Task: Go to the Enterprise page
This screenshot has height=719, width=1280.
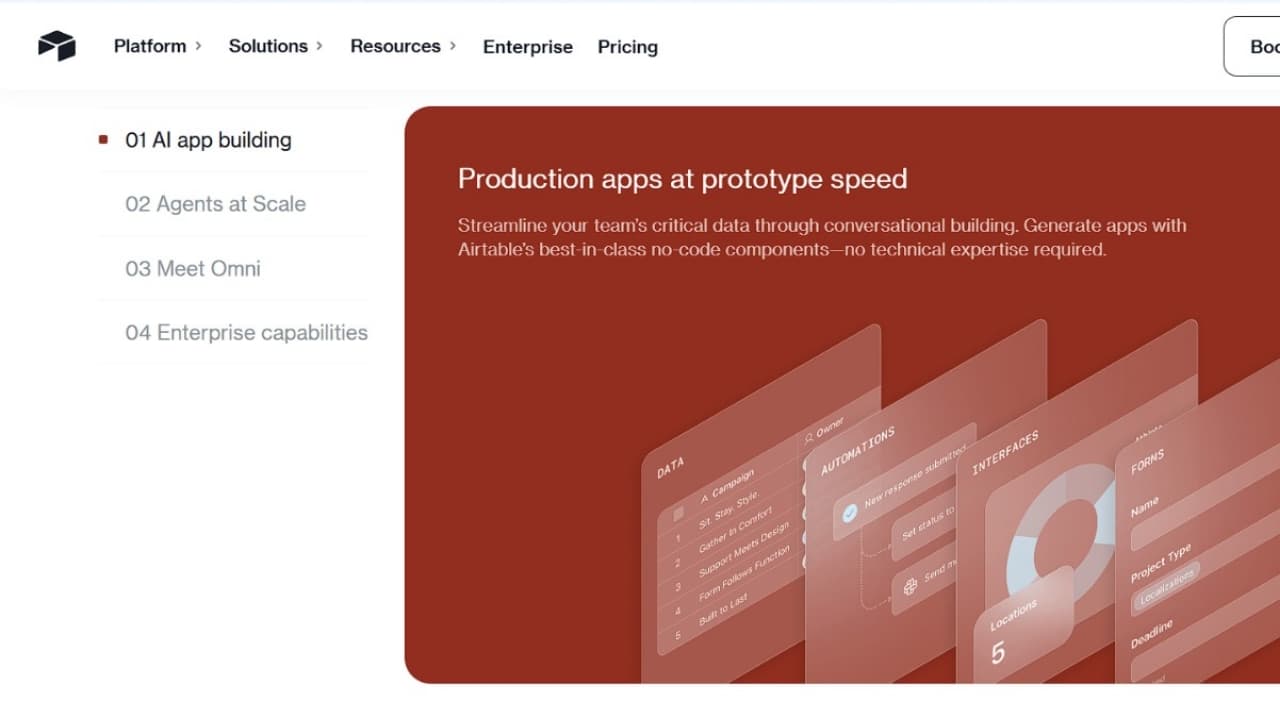Action: click(528, 47)
